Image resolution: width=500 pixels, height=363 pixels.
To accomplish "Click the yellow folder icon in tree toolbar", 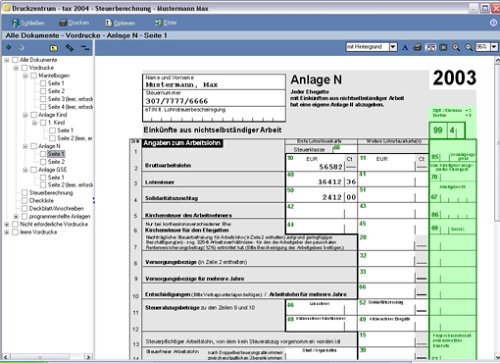I will [x=53, y=48].
